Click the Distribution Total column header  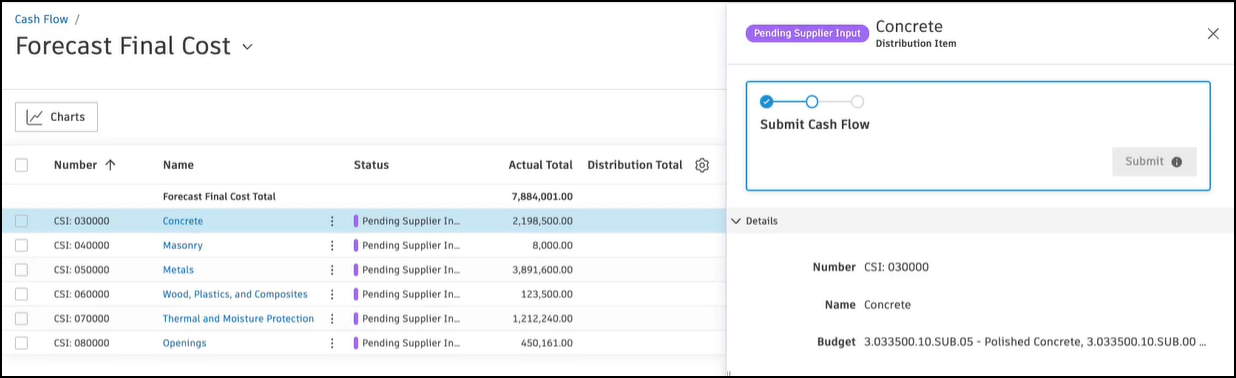pyautogui.click(x=635, y=165)
